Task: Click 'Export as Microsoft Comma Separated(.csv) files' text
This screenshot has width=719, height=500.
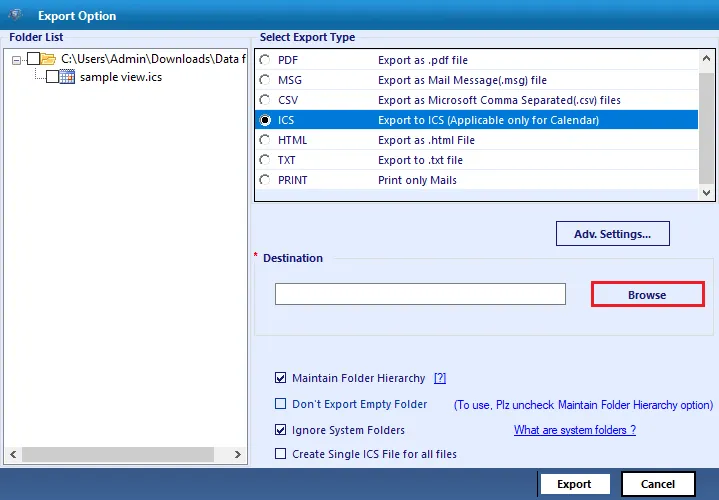Action: pos(499,100)
